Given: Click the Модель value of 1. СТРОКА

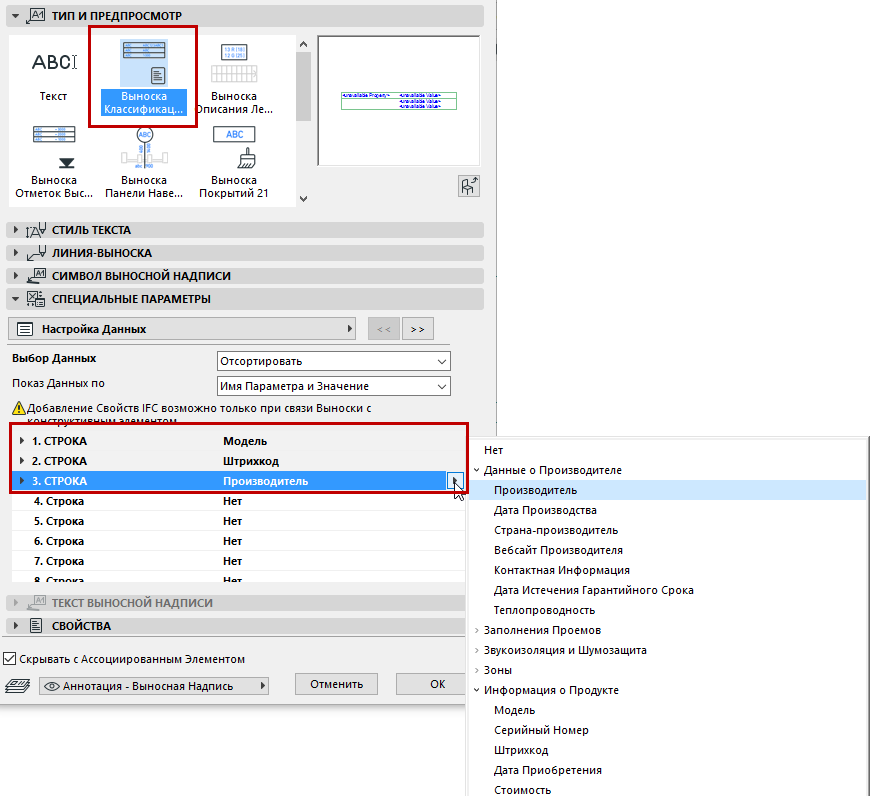Looking at the screenshot, I should click(245, 441).
